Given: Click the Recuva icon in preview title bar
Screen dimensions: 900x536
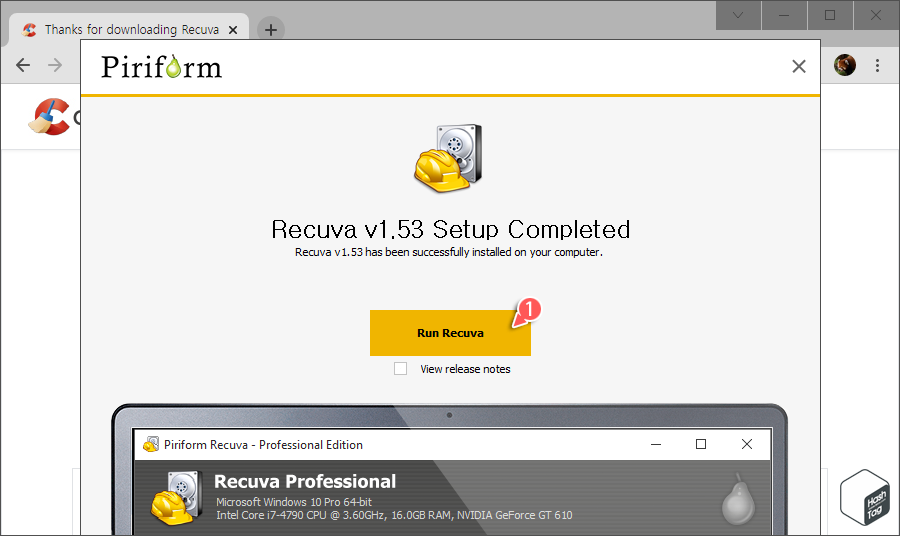Looking at the screenshot, I should pyautogui.click(x=151, y=444).
